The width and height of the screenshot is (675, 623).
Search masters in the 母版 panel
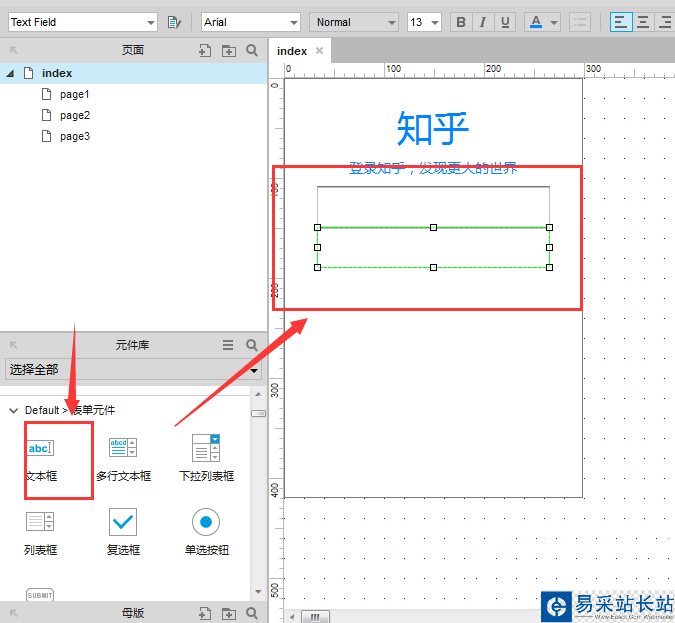252,613
